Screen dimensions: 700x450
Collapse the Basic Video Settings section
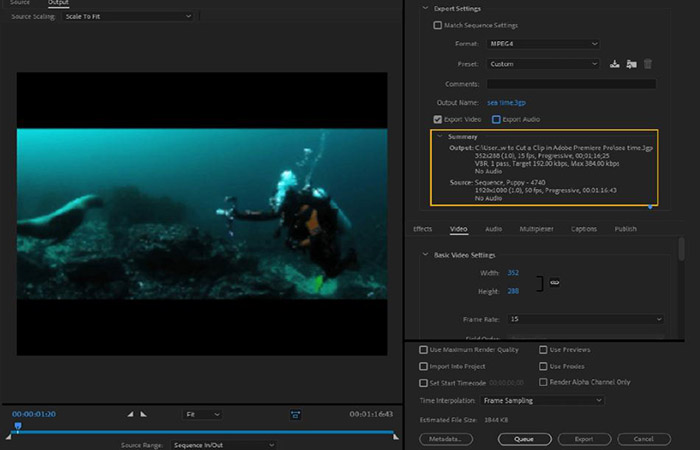click(425, 254)
